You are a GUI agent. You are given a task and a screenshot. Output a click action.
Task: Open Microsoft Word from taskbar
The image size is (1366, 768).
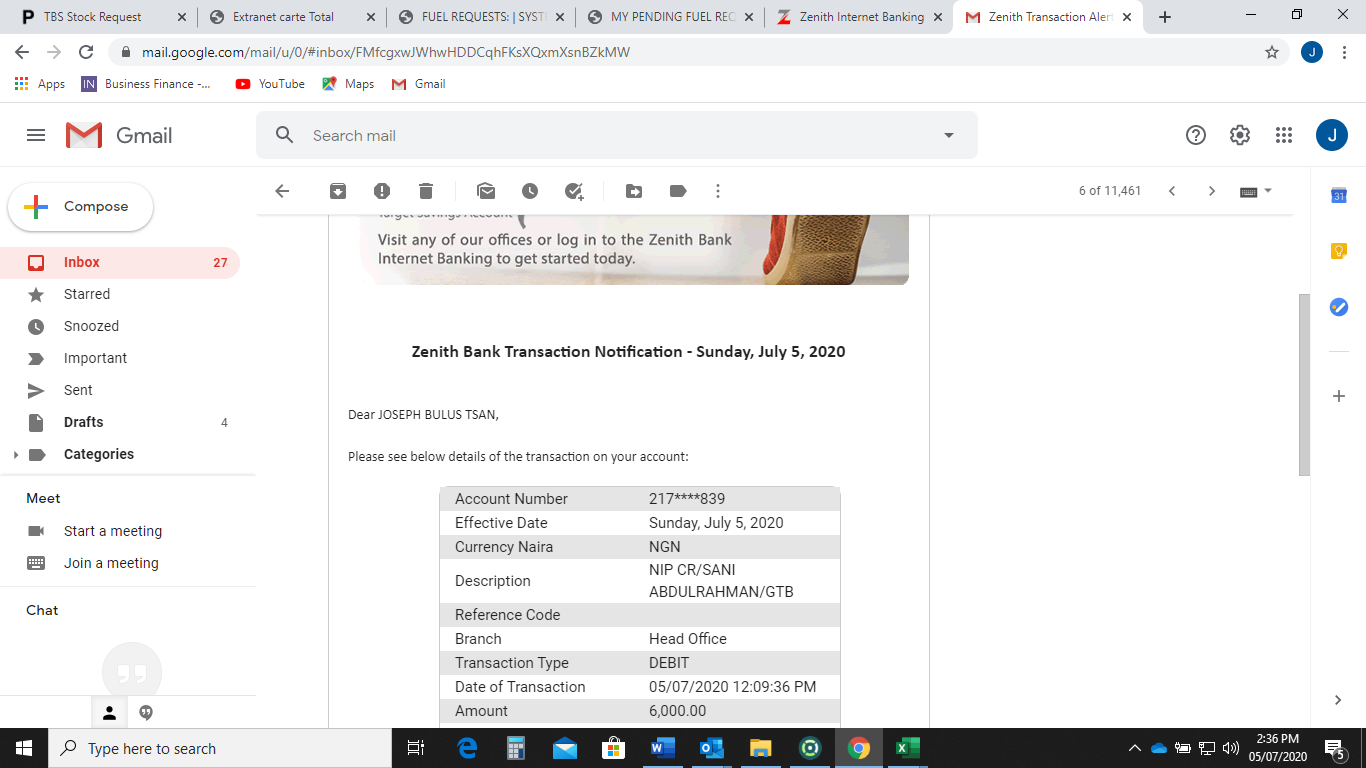tap(663, 748)
